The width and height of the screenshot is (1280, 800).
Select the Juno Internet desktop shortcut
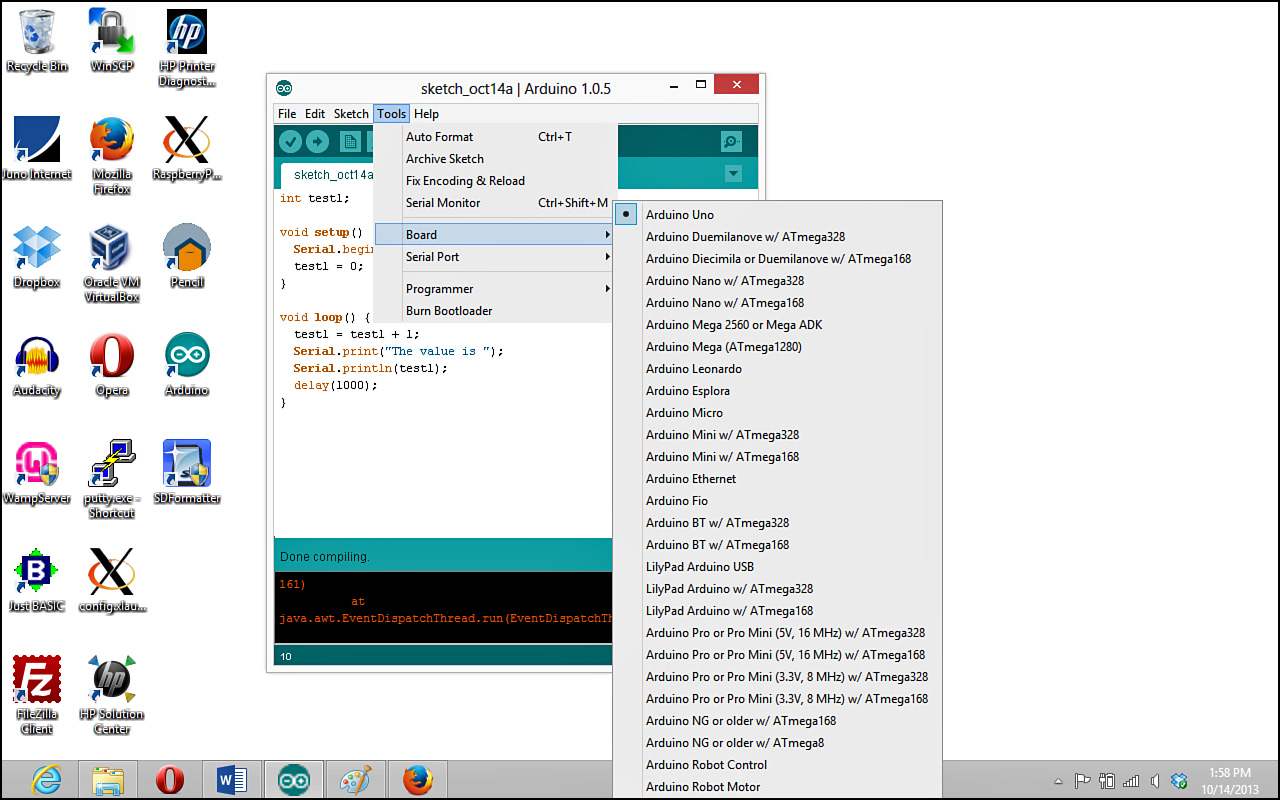37,147
